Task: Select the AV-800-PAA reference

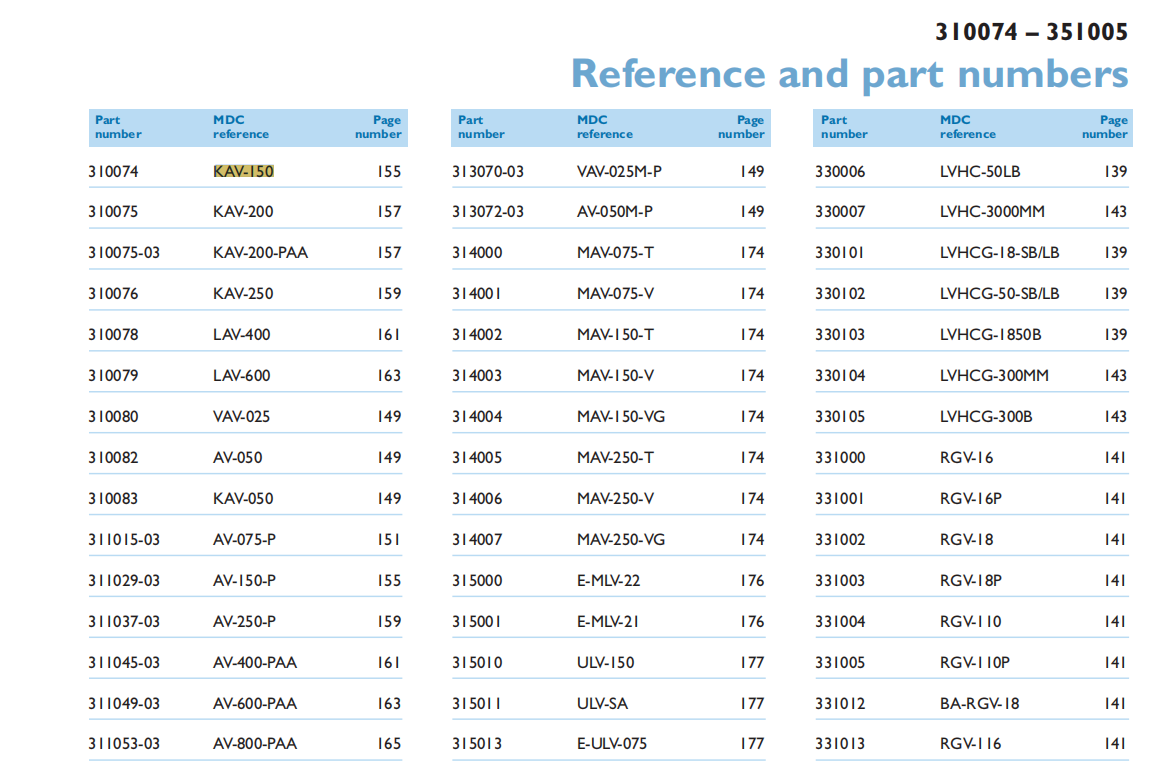Action: pyautogui.click(x=255, y=744)
